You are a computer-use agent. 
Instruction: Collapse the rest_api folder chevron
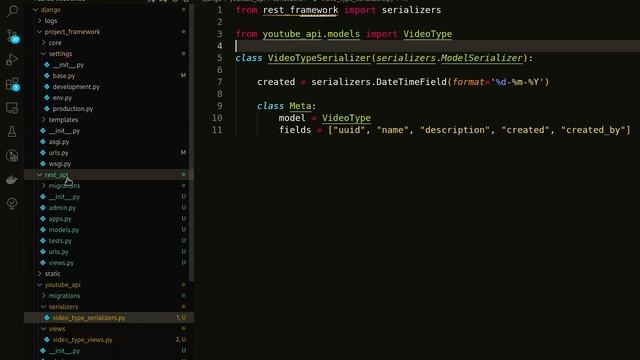(x=40, y=175)
